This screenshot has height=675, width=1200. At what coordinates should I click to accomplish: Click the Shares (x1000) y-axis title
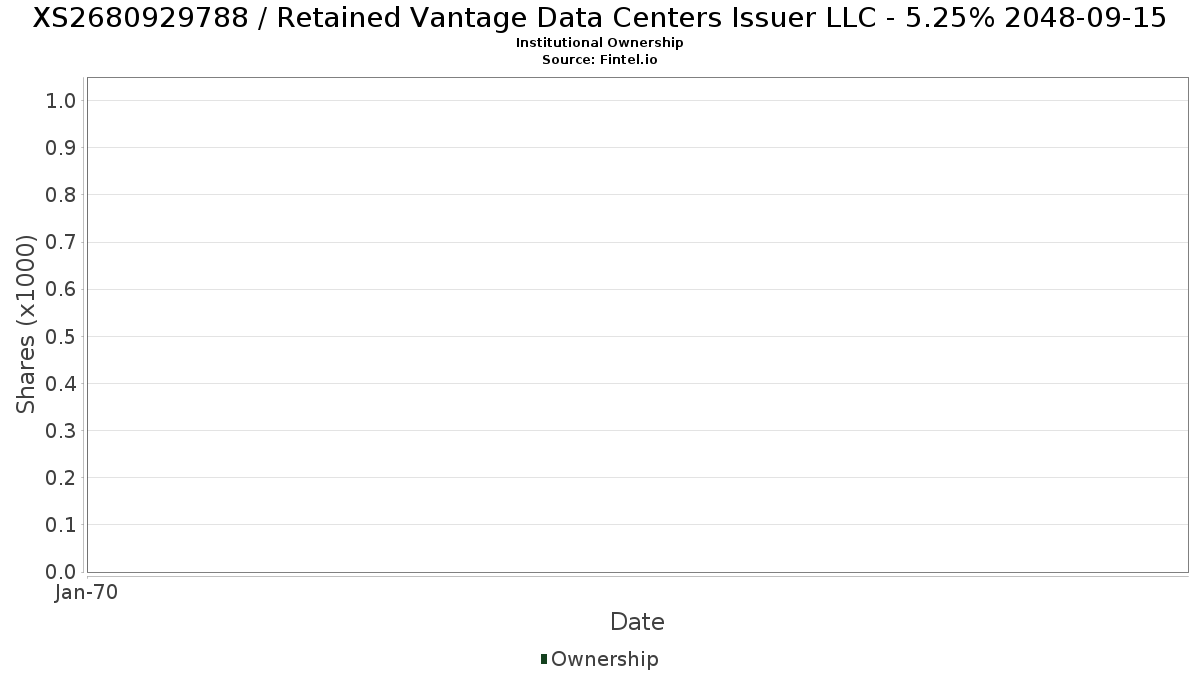point(26,324)
